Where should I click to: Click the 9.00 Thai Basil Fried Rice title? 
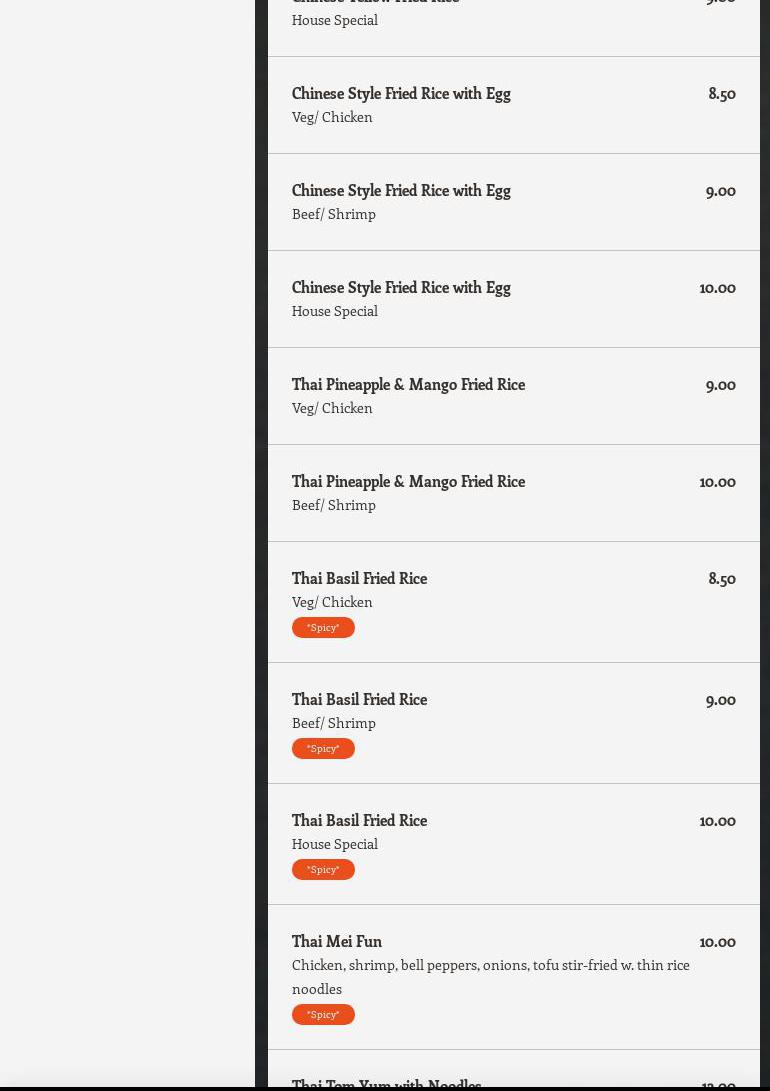(359, 699)
